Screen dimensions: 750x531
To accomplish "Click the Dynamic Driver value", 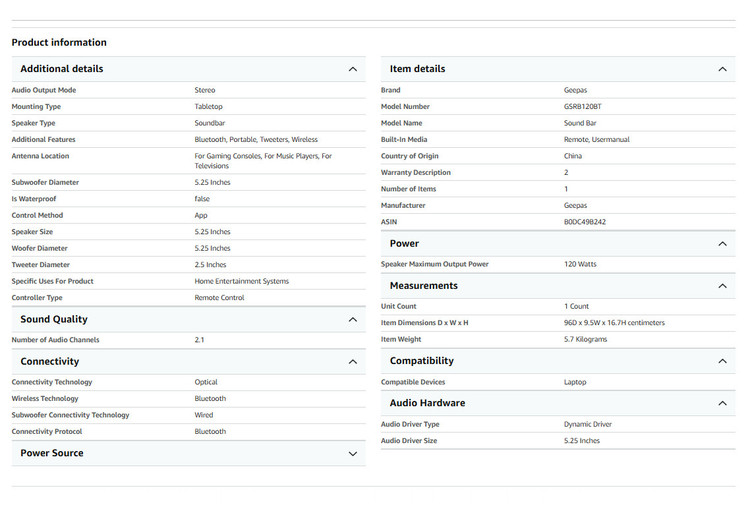I will click(587, 424).
